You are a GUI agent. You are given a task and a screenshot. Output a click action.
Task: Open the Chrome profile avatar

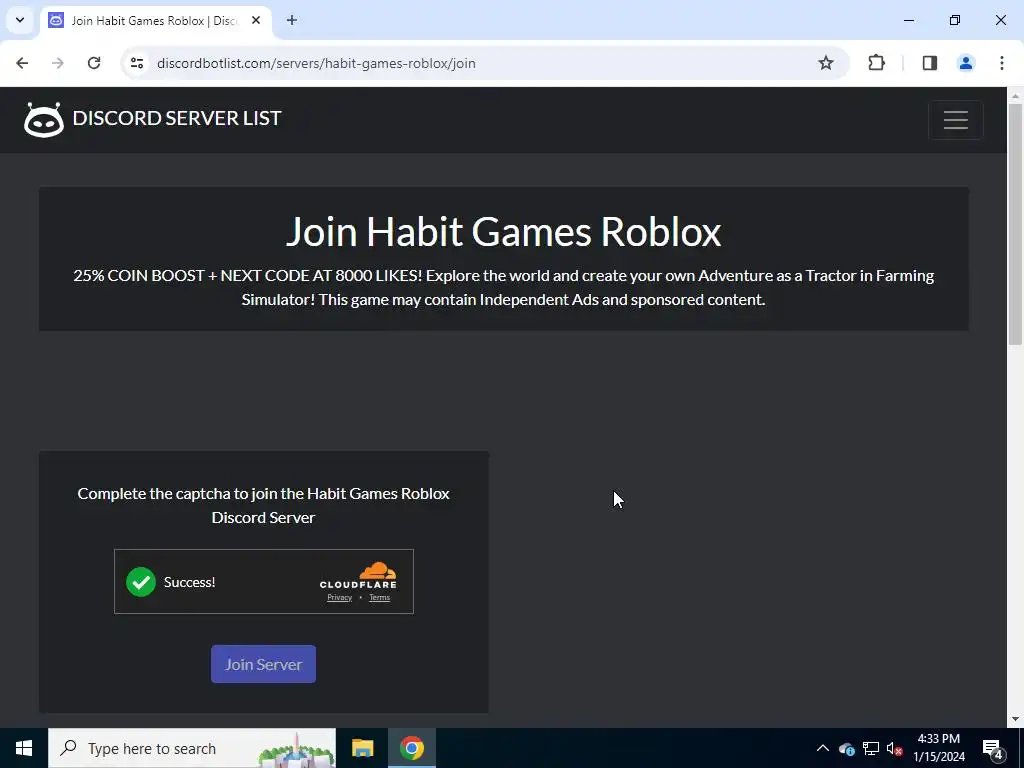966,63
